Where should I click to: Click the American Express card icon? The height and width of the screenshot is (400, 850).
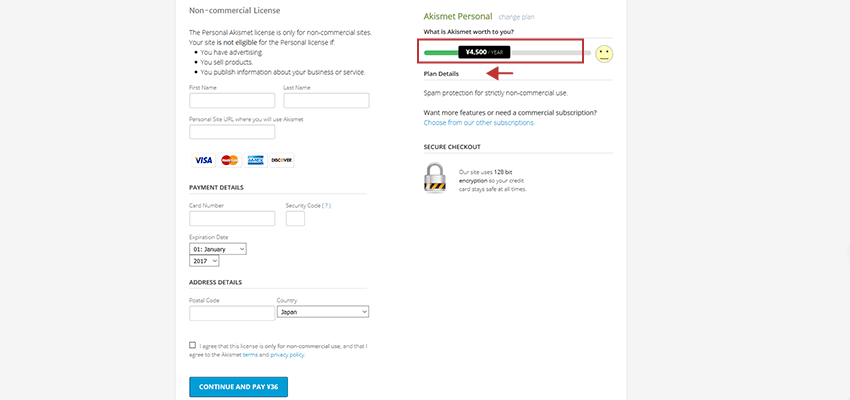255,160
